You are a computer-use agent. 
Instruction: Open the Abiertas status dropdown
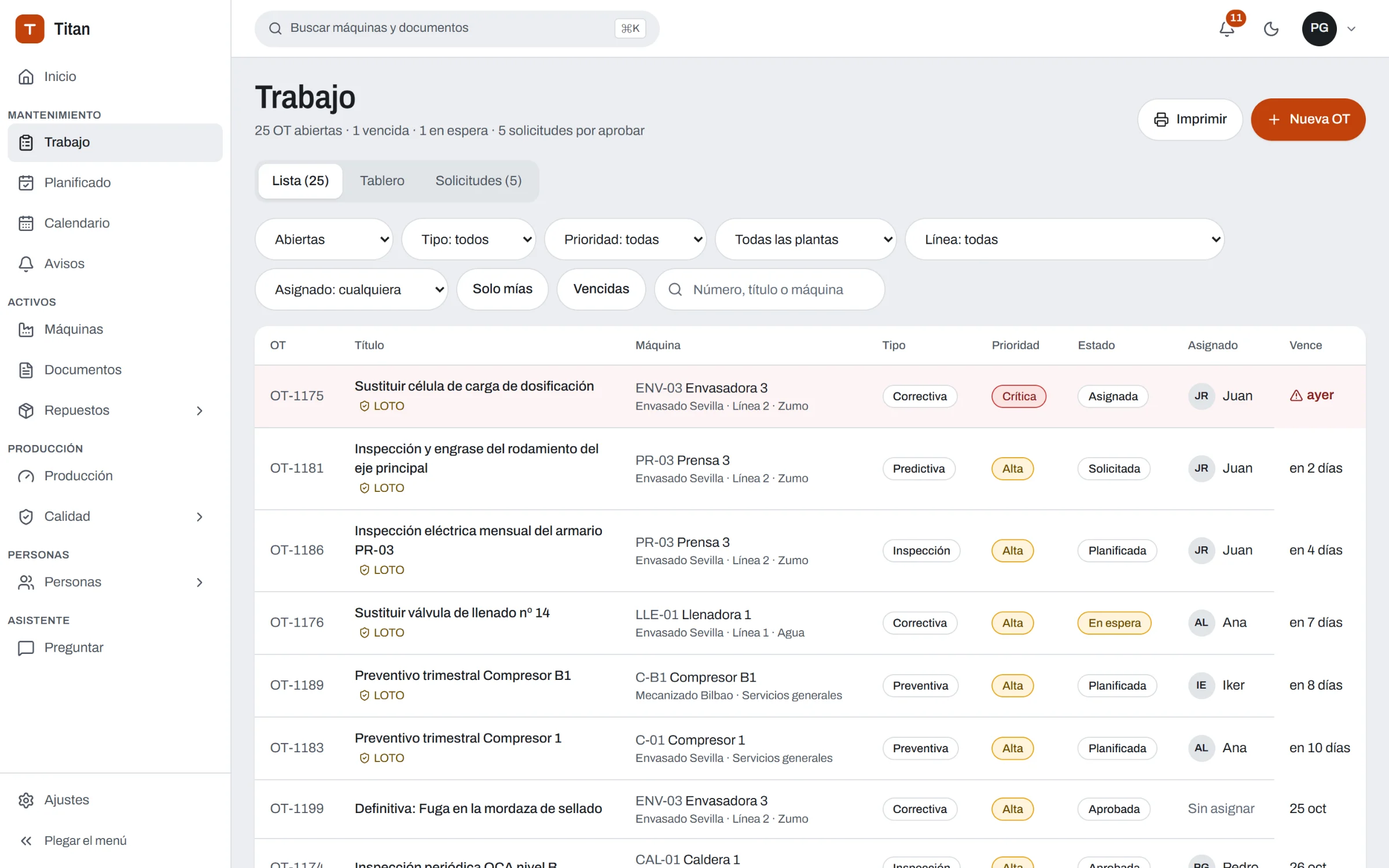click(x=324, y=240)
